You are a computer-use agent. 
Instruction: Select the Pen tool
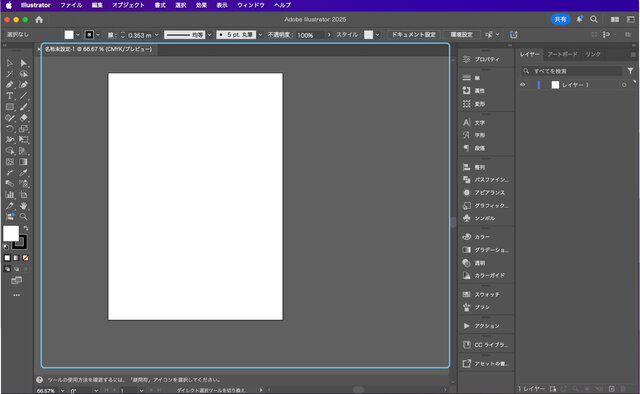coord(9,85)
